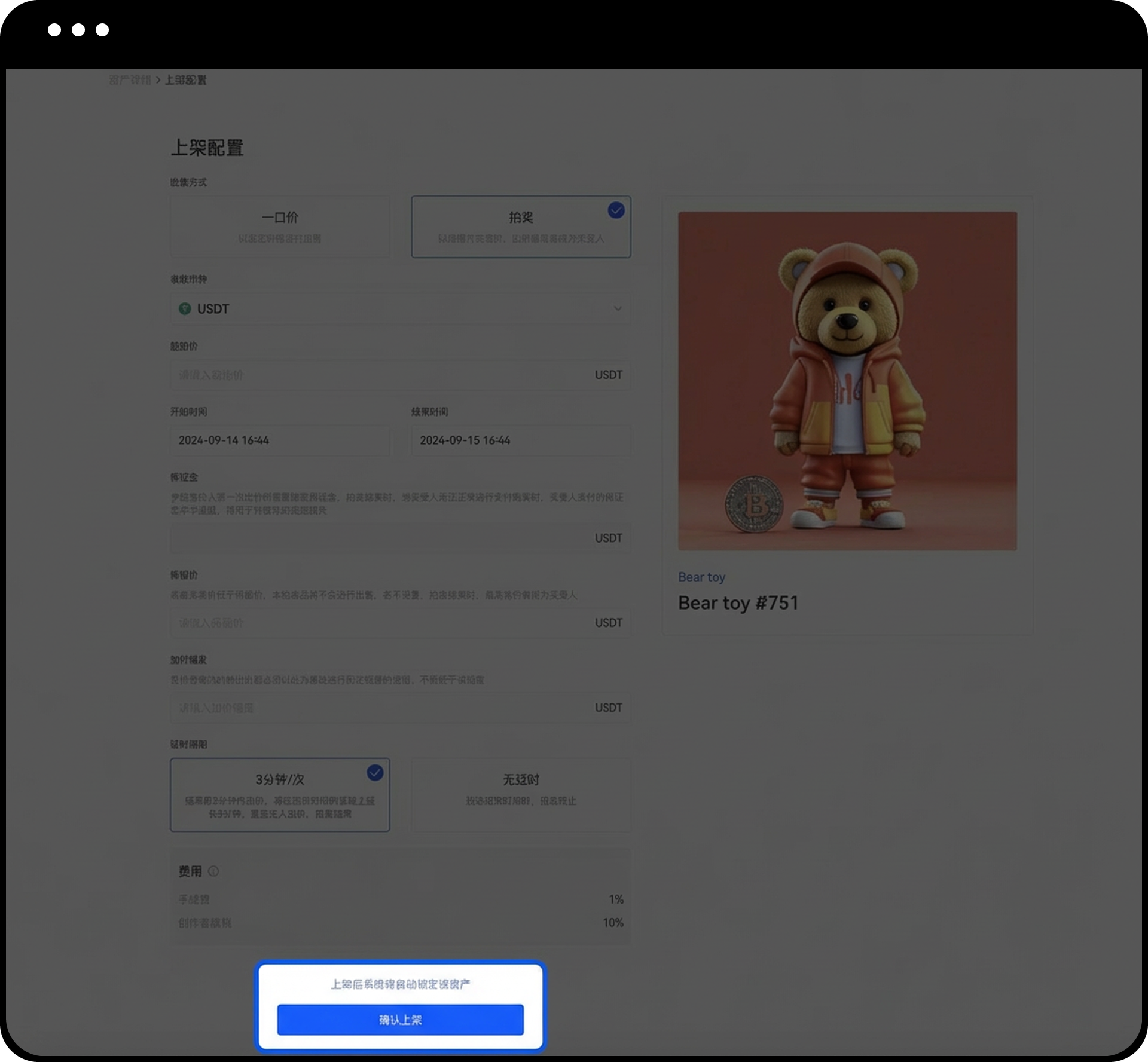Choose the 无延时 no-delay option
The width and height of the screenshot is (1148, 1062).
520,794
